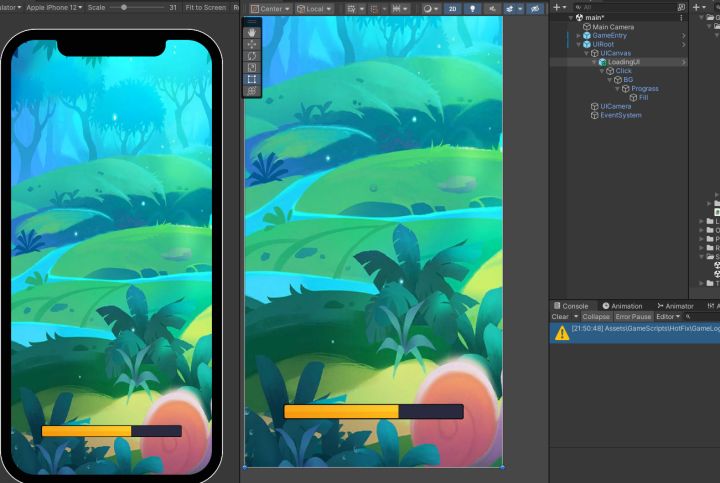Select the Transform tool
This screenshot has height=483, width=720.
click(252, 90)
